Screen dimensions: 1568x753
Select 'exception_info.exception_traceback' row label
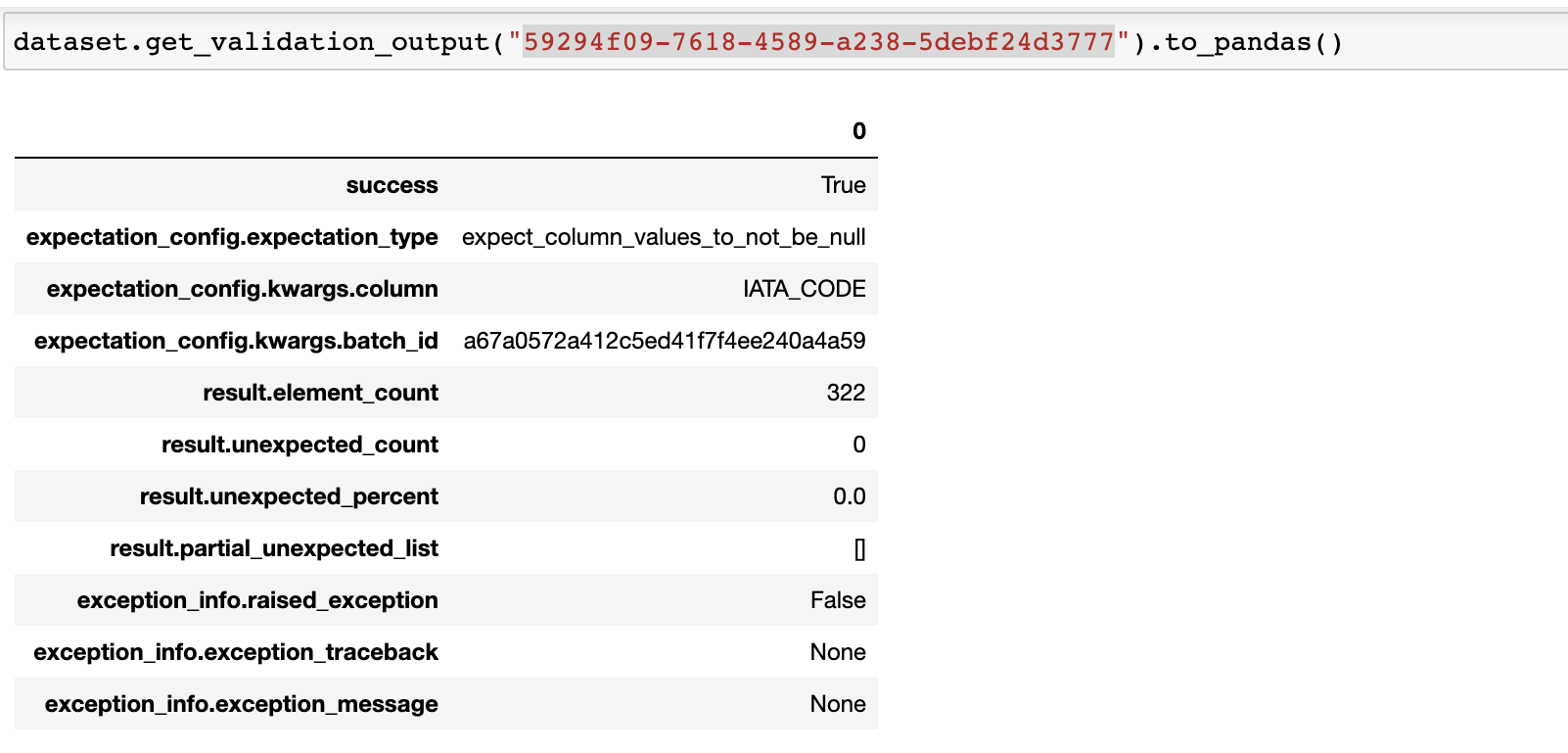coord(236,652)
